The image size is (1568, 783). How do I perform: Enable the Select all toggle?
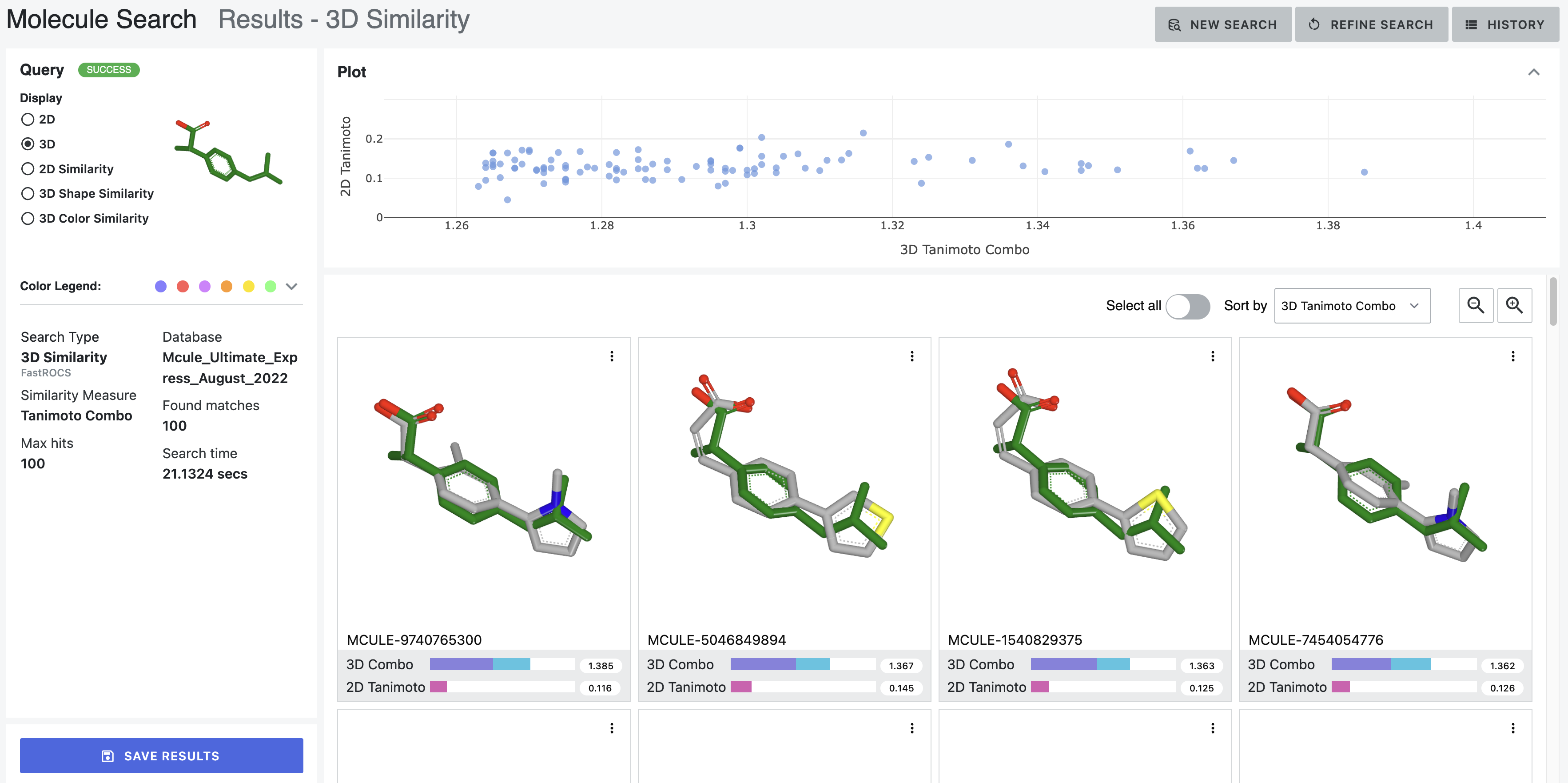pos(1188,306)
